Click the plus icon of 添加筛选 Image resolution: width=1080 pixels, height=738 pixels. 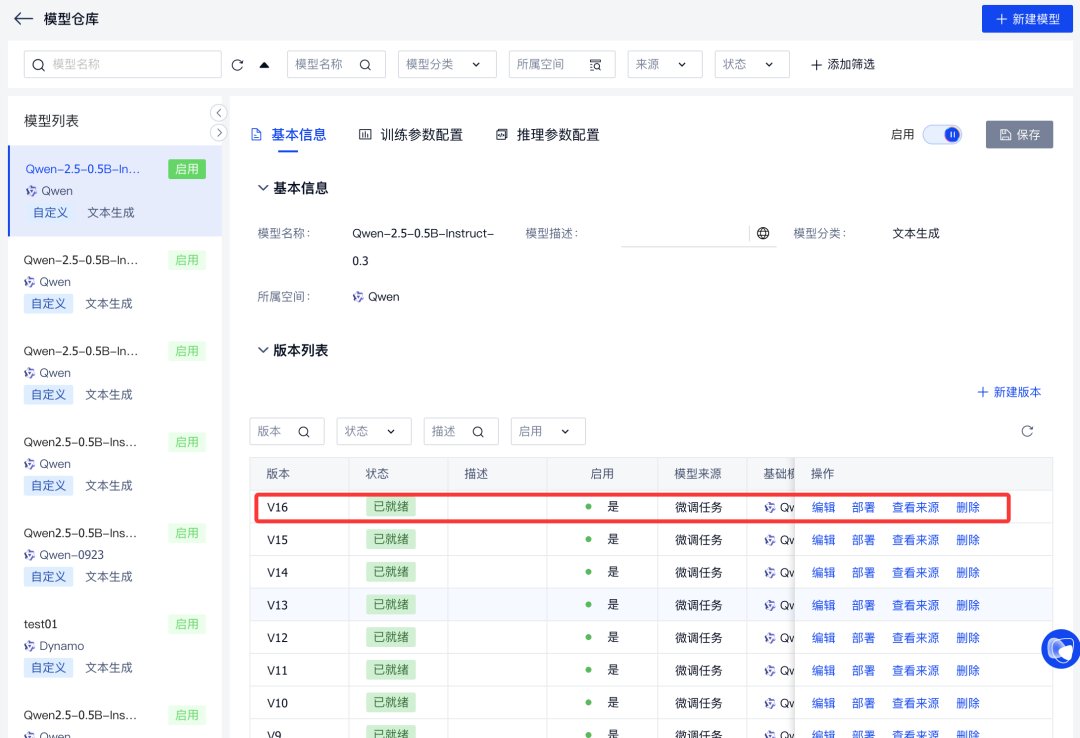pyautogui.click(x=816, y=65)
